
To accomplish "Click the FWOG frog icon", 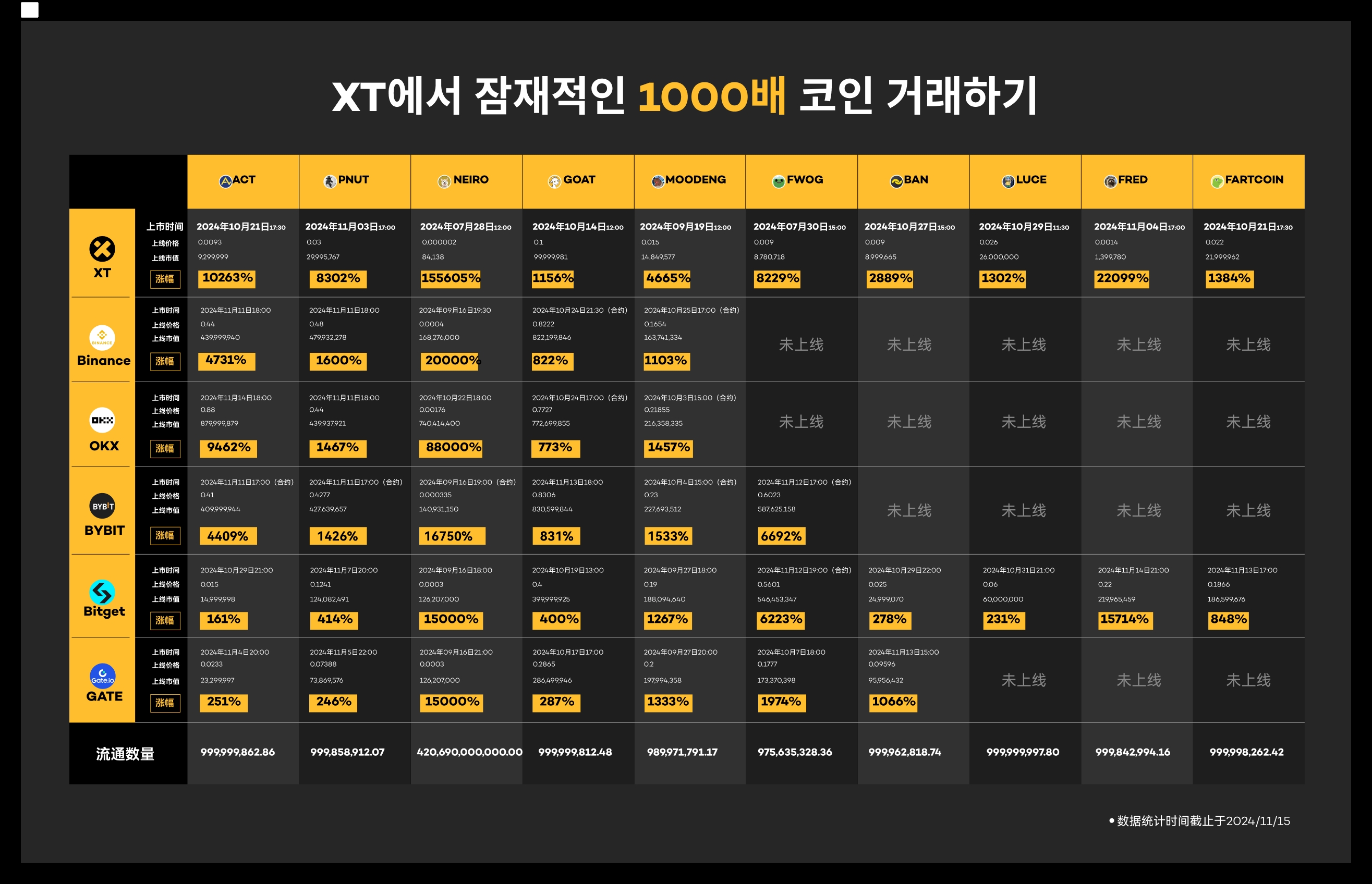I will [779, 181].
